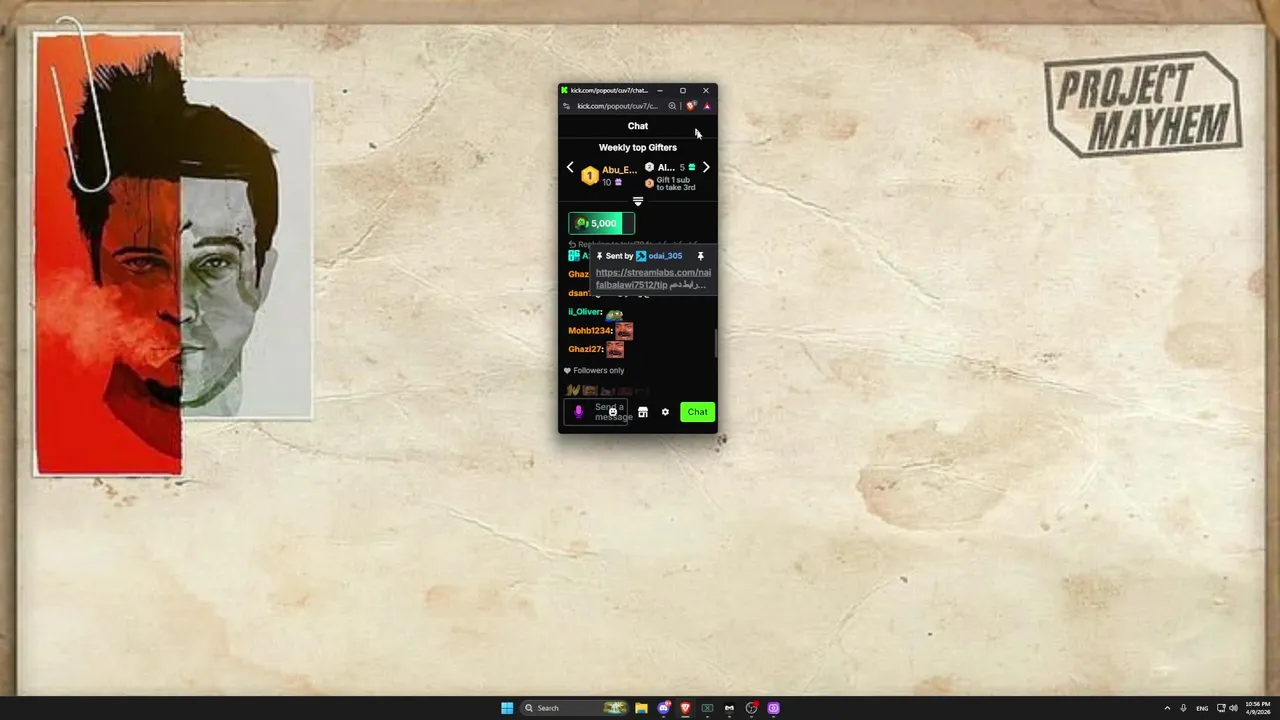Switch to Brave browser in taskbar

pos(685,708)
